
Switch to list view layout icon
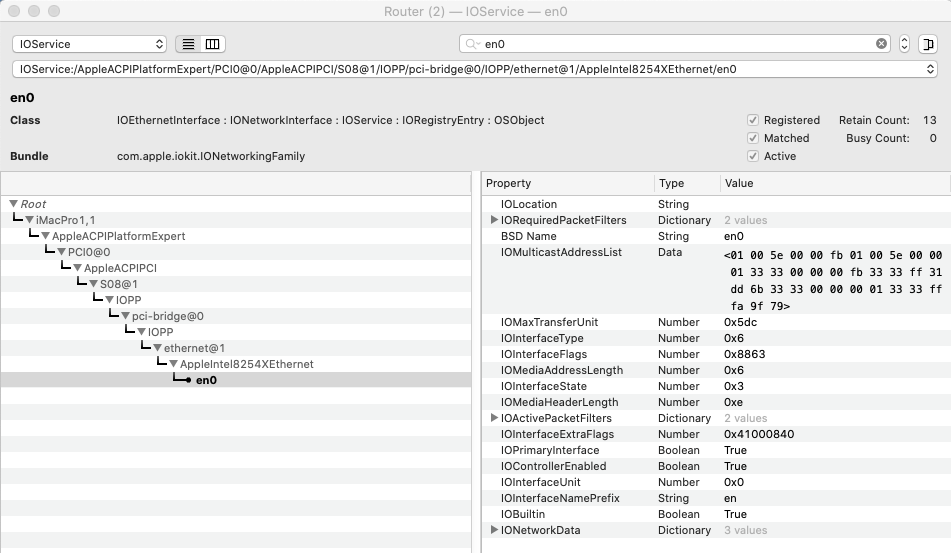point(188,44)
